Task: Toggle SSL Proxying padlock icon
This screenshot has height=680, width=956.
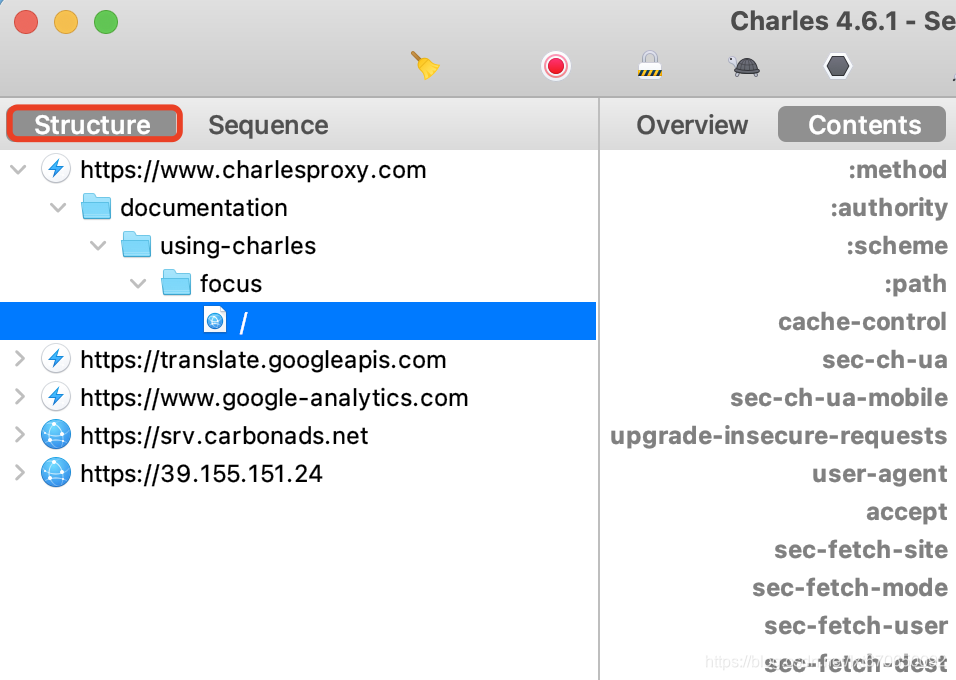Action: pos(650,65)
